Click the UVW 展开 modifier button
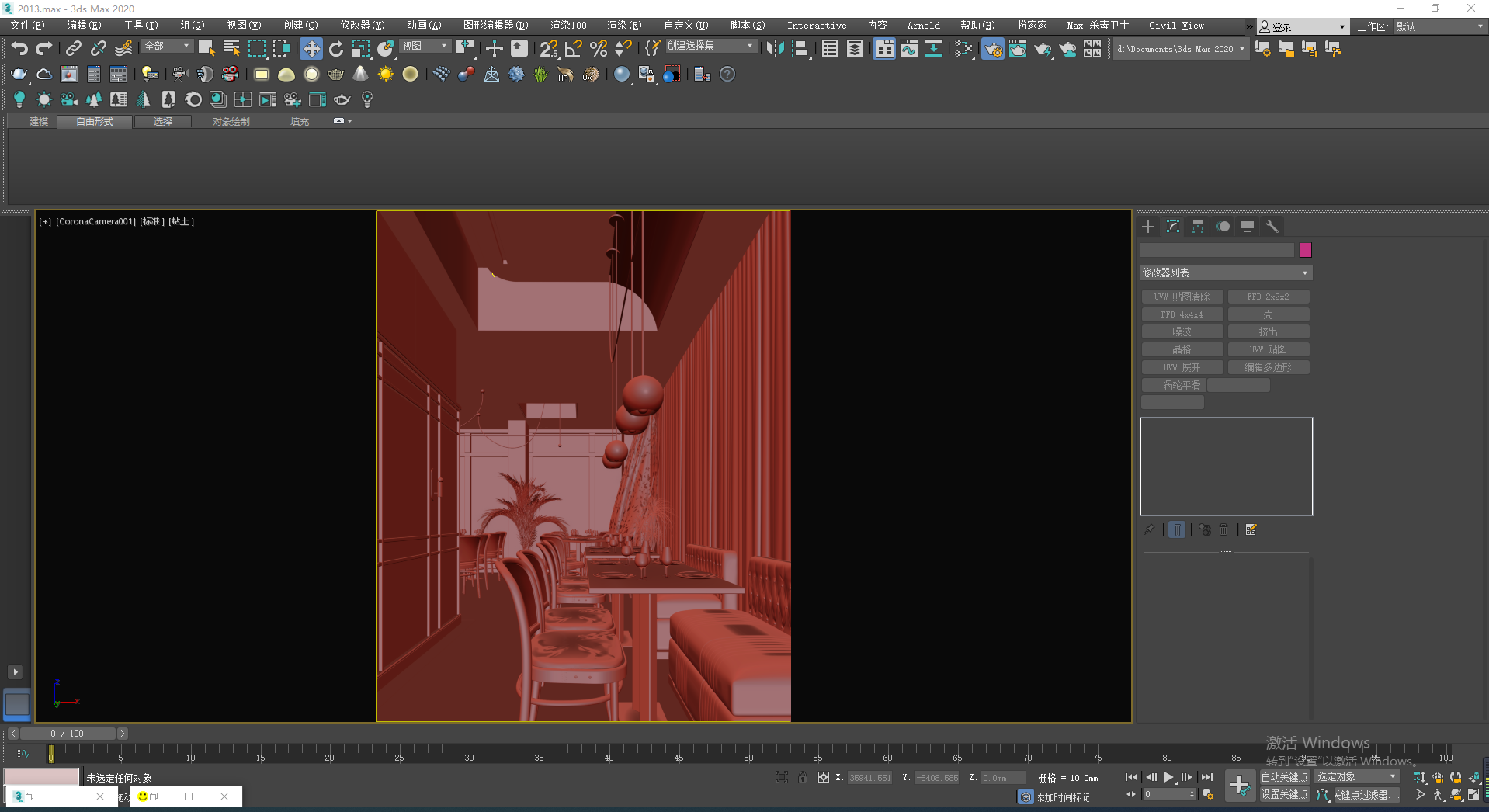The width and height of the screenshot is (1489, 812). [x=1182, y=367]
